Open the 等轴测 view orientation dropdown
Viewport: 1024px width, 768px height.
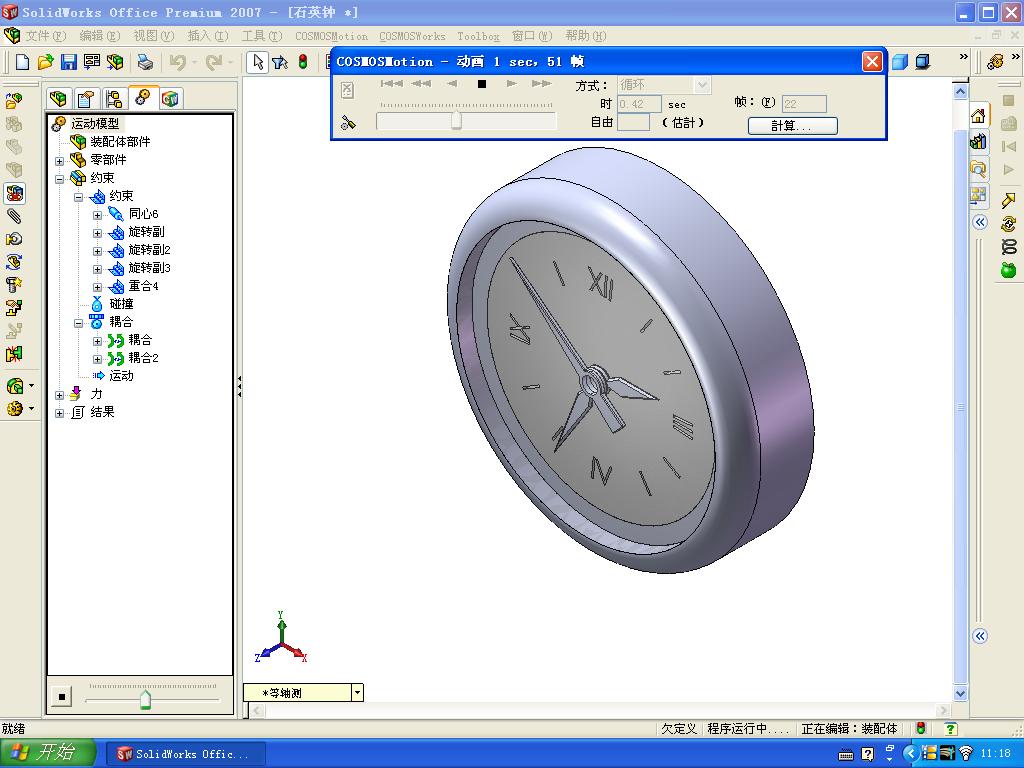(x=357, y=693)
